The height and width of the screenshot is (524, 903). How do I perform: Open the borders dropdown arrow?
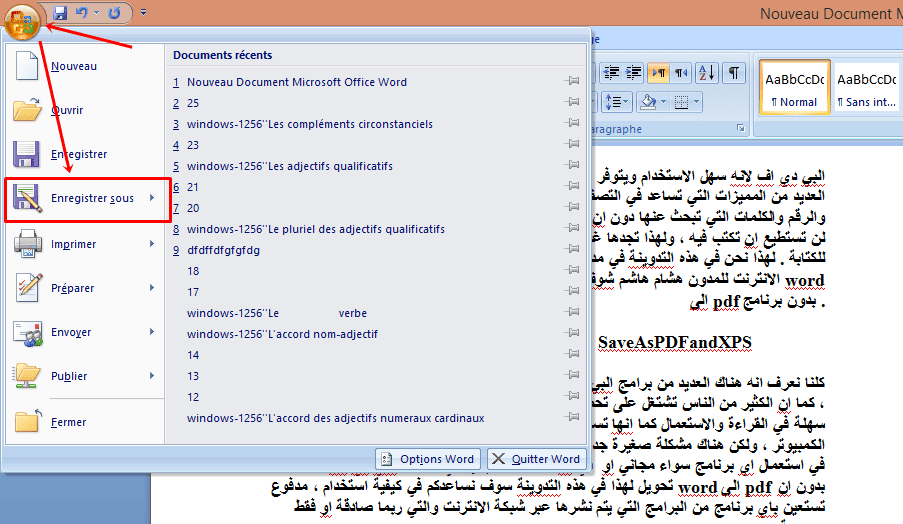point(697,102)
